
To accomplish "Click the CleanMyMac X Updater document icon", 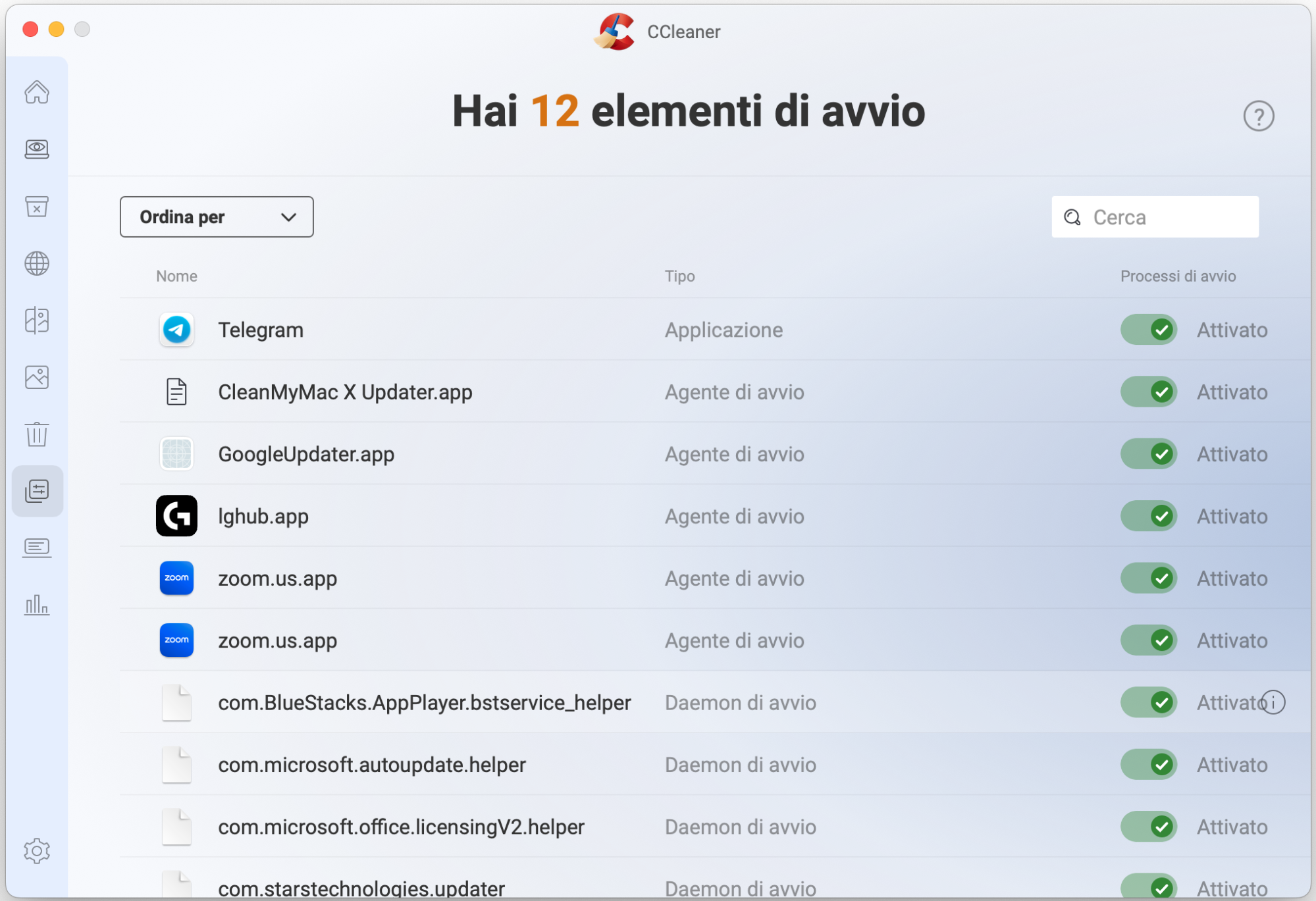I will coord(176,392).
